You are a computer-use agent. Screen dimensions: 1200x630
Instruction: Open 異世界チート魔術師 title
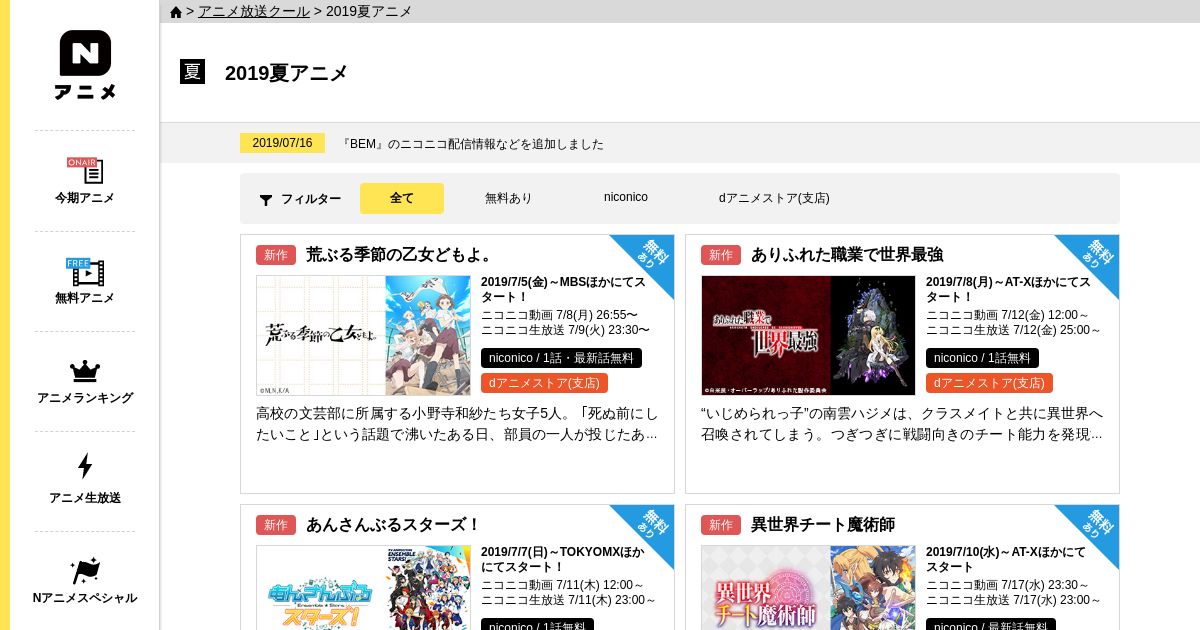[823, 525]
